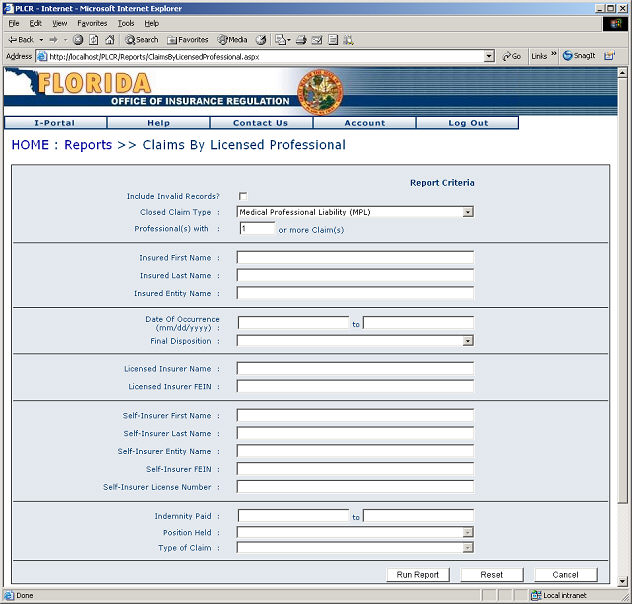Click the Stop loading icon

pos(78,40)
